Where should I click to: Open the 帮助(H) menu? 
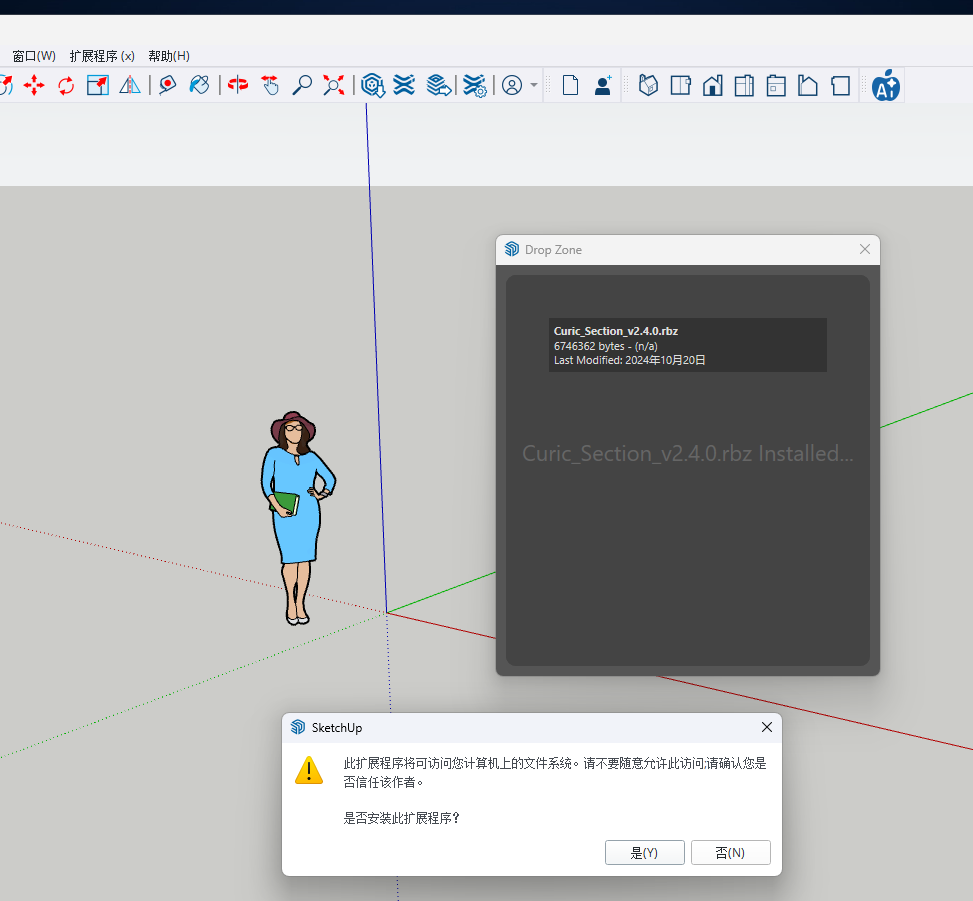(x=169, y=56)
